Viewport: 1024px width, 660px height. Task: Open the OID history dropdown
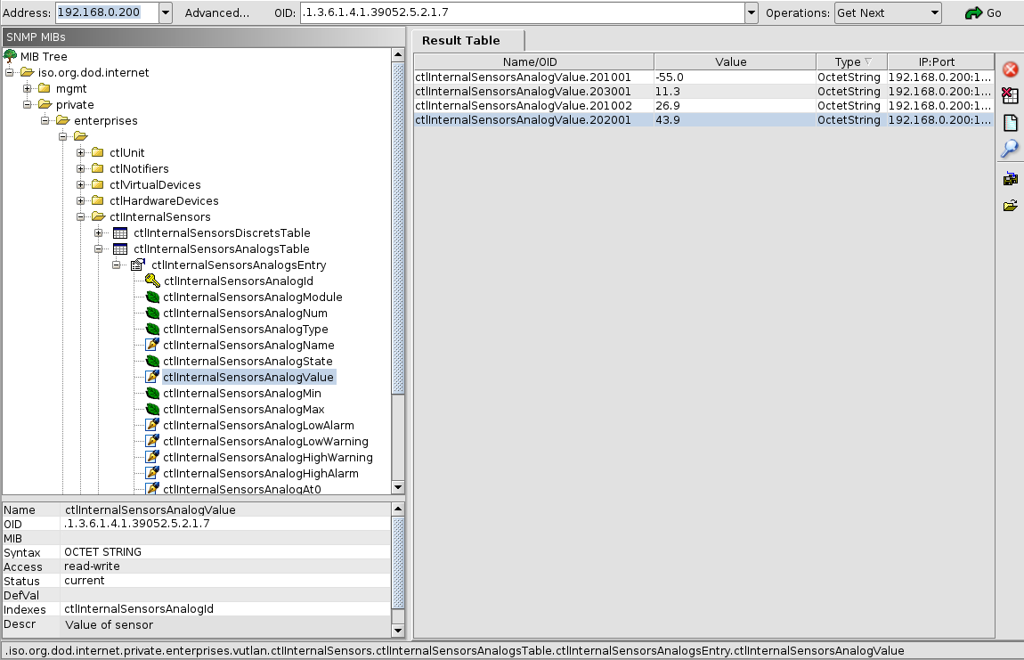[x=752, y=12]
